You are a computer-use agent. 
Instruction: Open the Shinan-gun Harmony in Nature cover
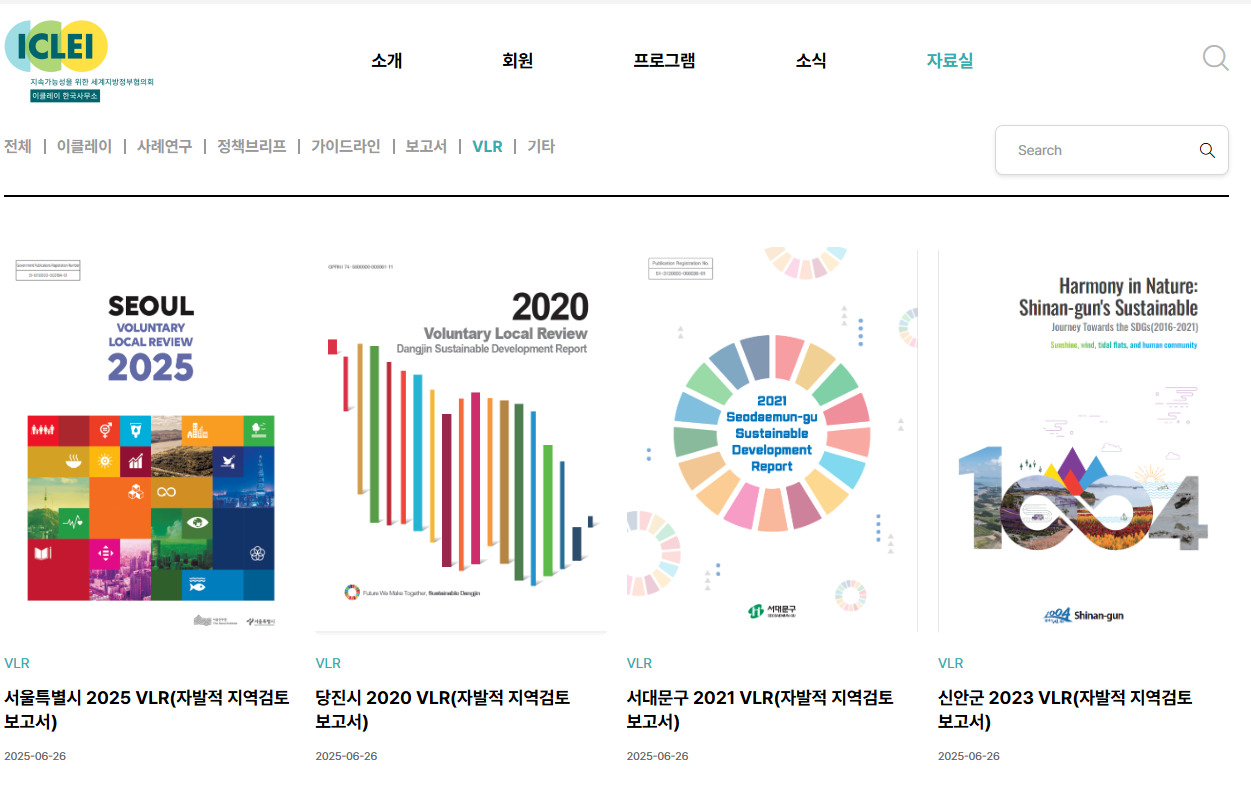pyautogui.click(x=1084, y=440)
